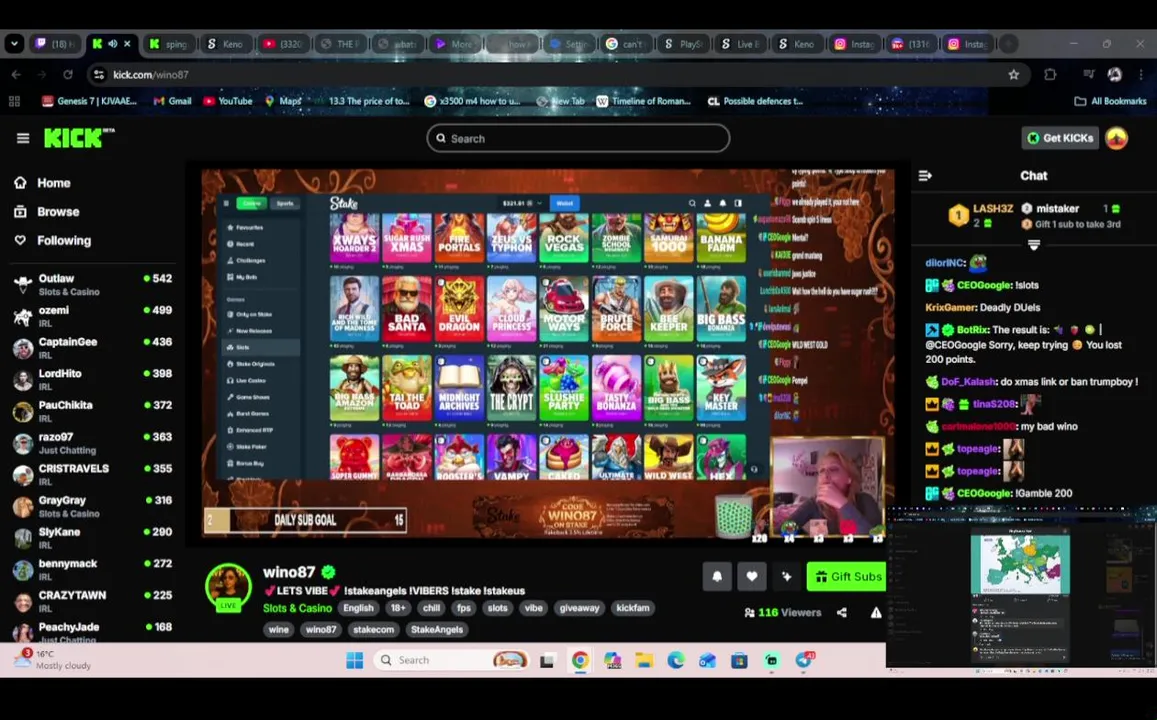Open Telegram from the taskbar
Image resolution: width=1157 pixels, height=720 pixels.
click(x=804, y=660)
